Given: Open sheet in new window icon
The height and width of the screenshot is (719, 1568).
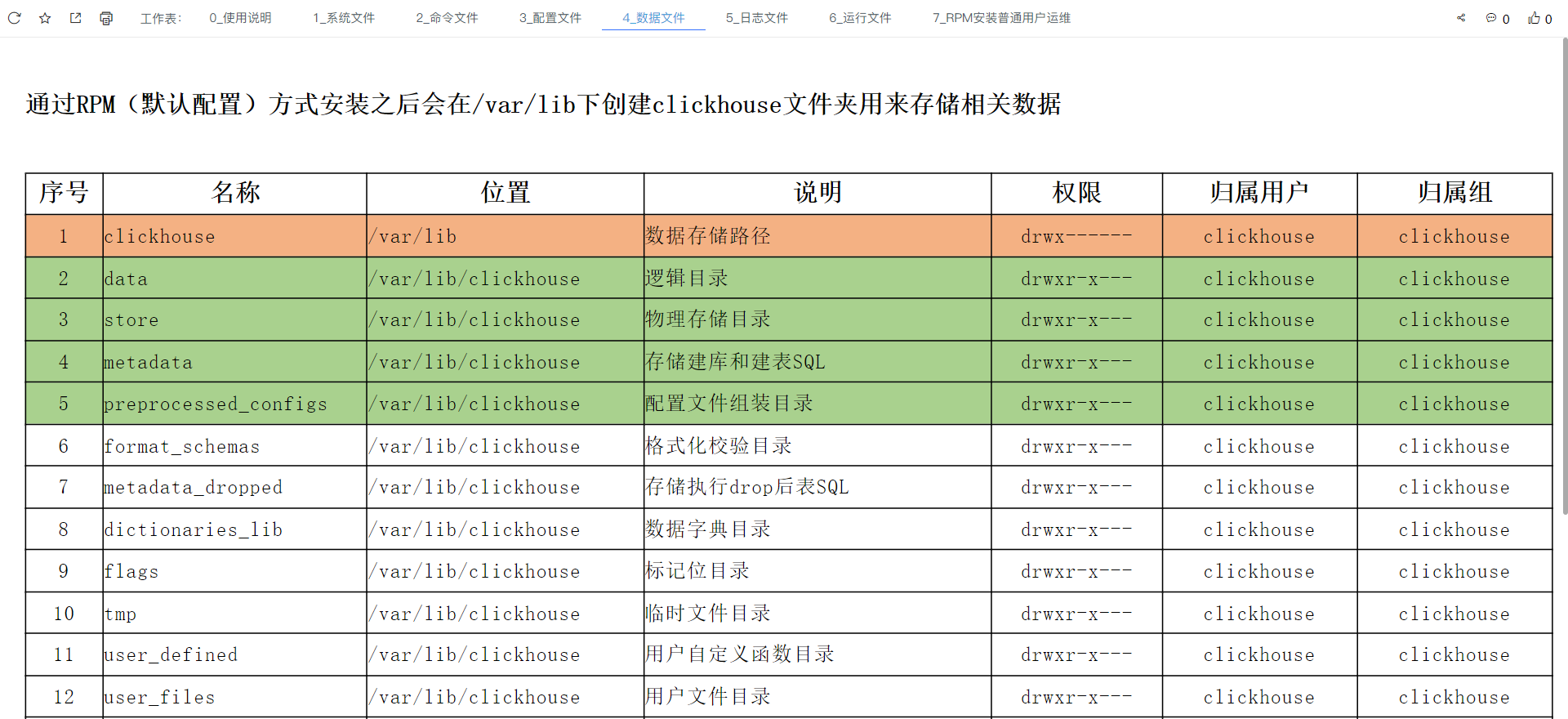Looking at the screenshot, I should coord(76,18).
